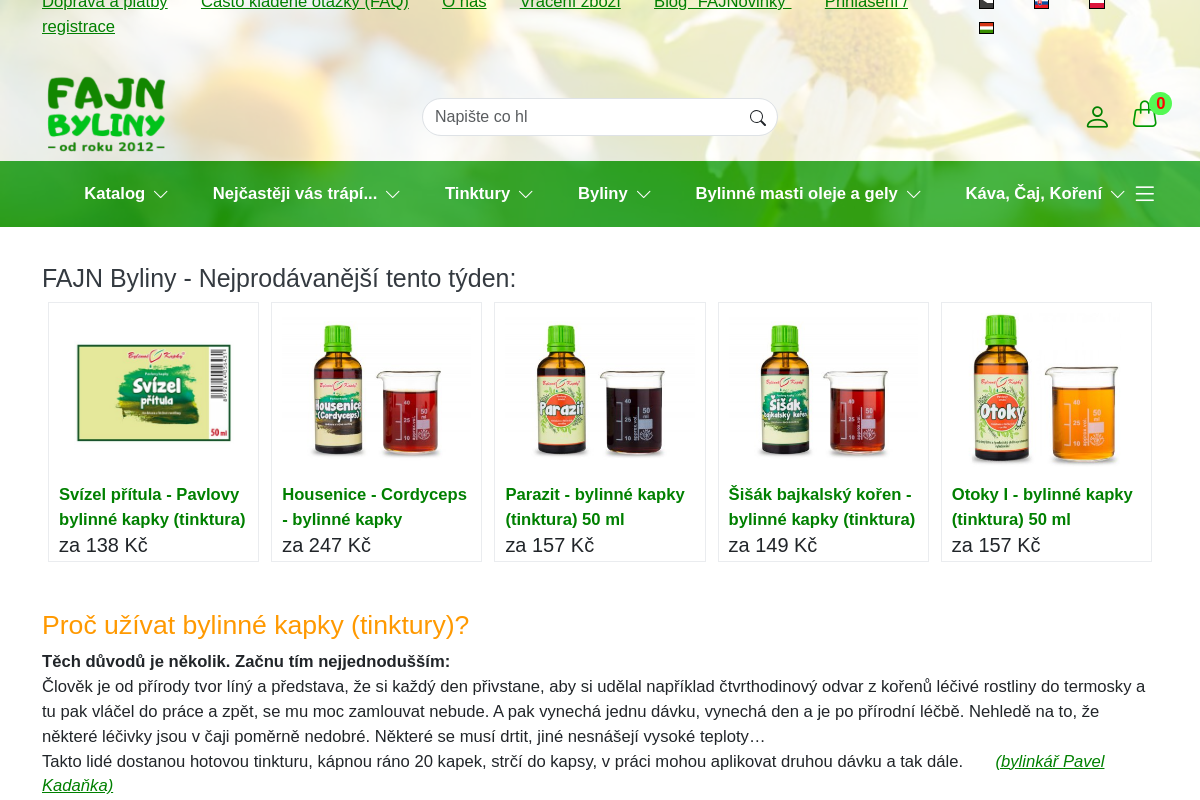The width and height of the screenshot is (1200, 800).
Task: Expand the Byliny menu
Action: tap(614, 194)
